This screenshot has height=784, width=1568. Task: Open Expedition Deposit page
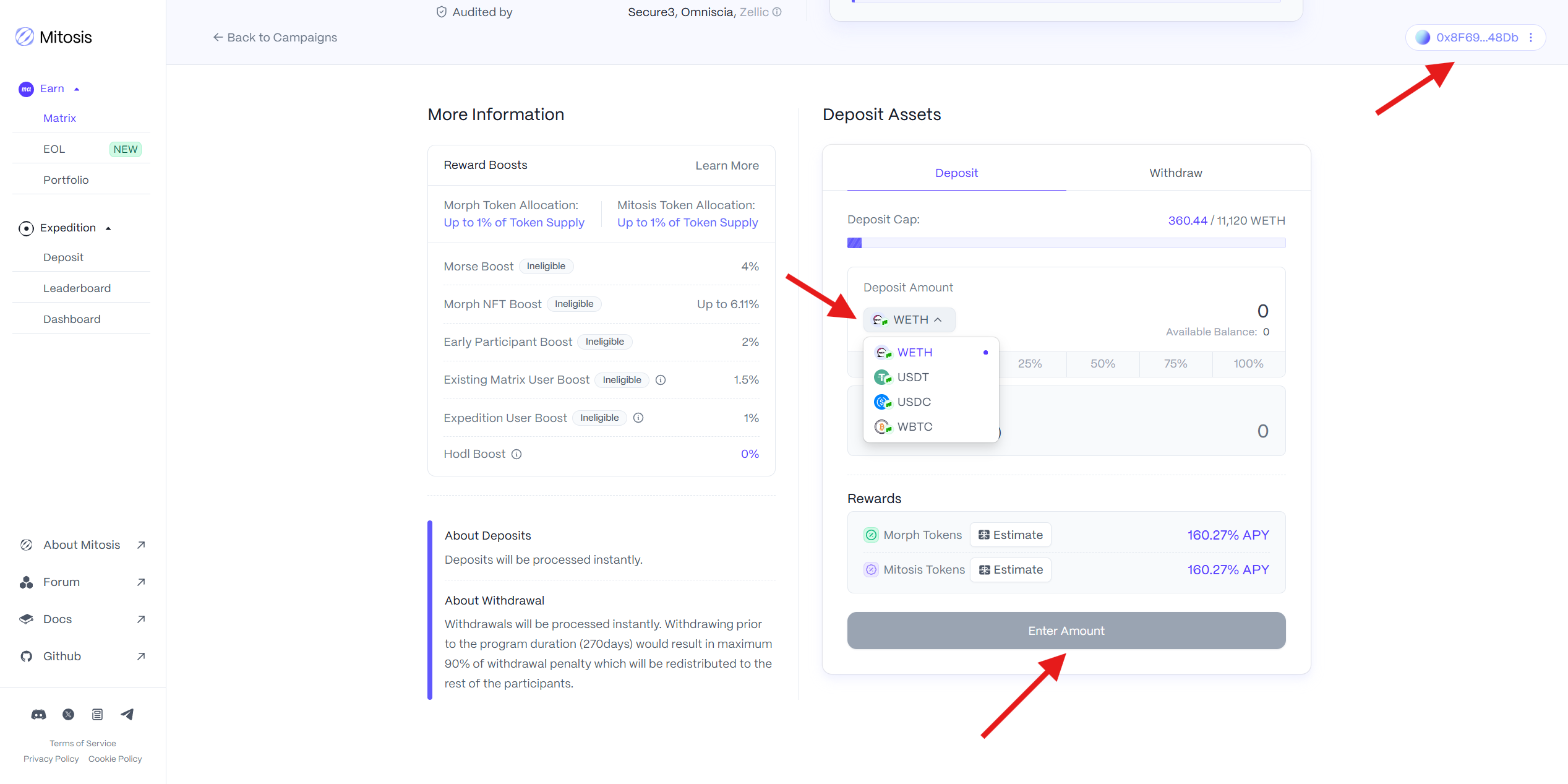coord(63,257)
